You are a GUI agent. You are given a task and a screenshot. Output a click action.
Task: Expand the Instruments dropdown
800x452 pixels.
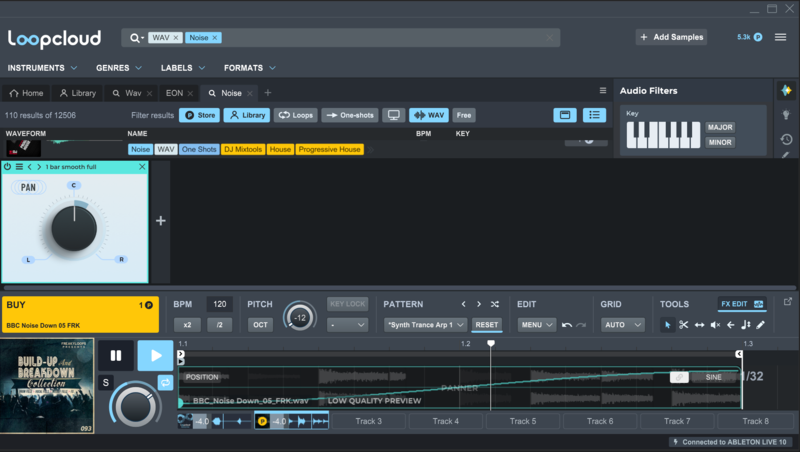(43, 68)
